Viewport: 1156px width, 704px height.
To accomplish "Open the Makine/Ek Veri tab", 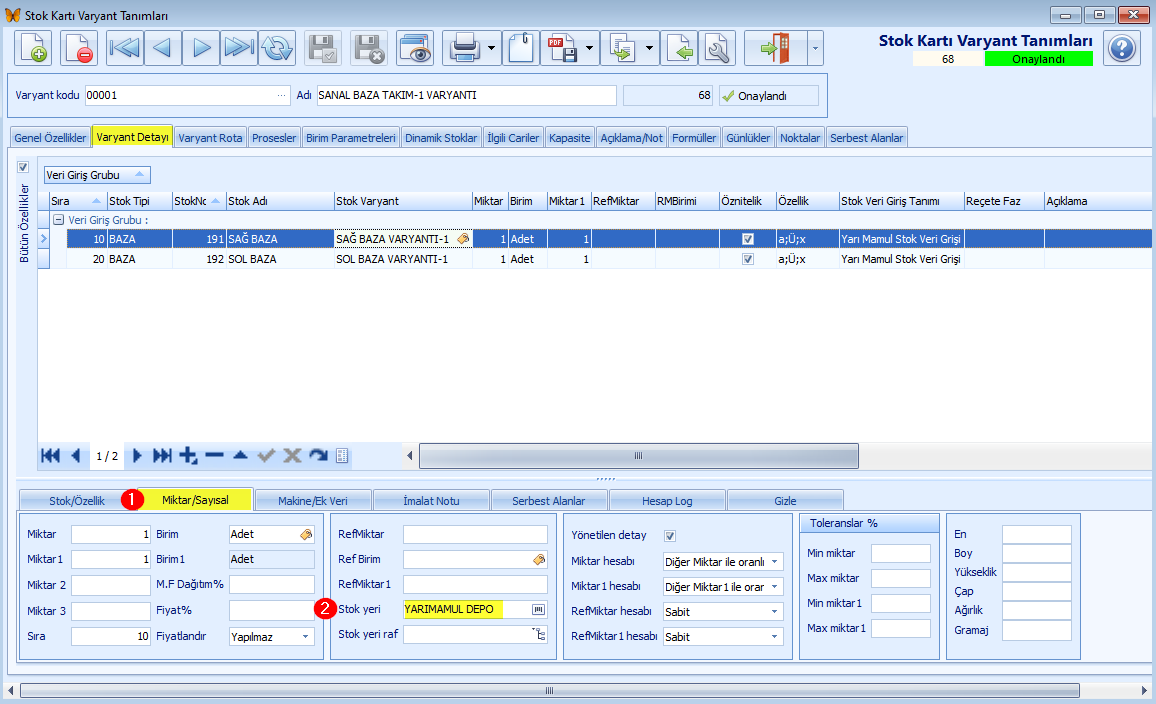I will (313, 501).
